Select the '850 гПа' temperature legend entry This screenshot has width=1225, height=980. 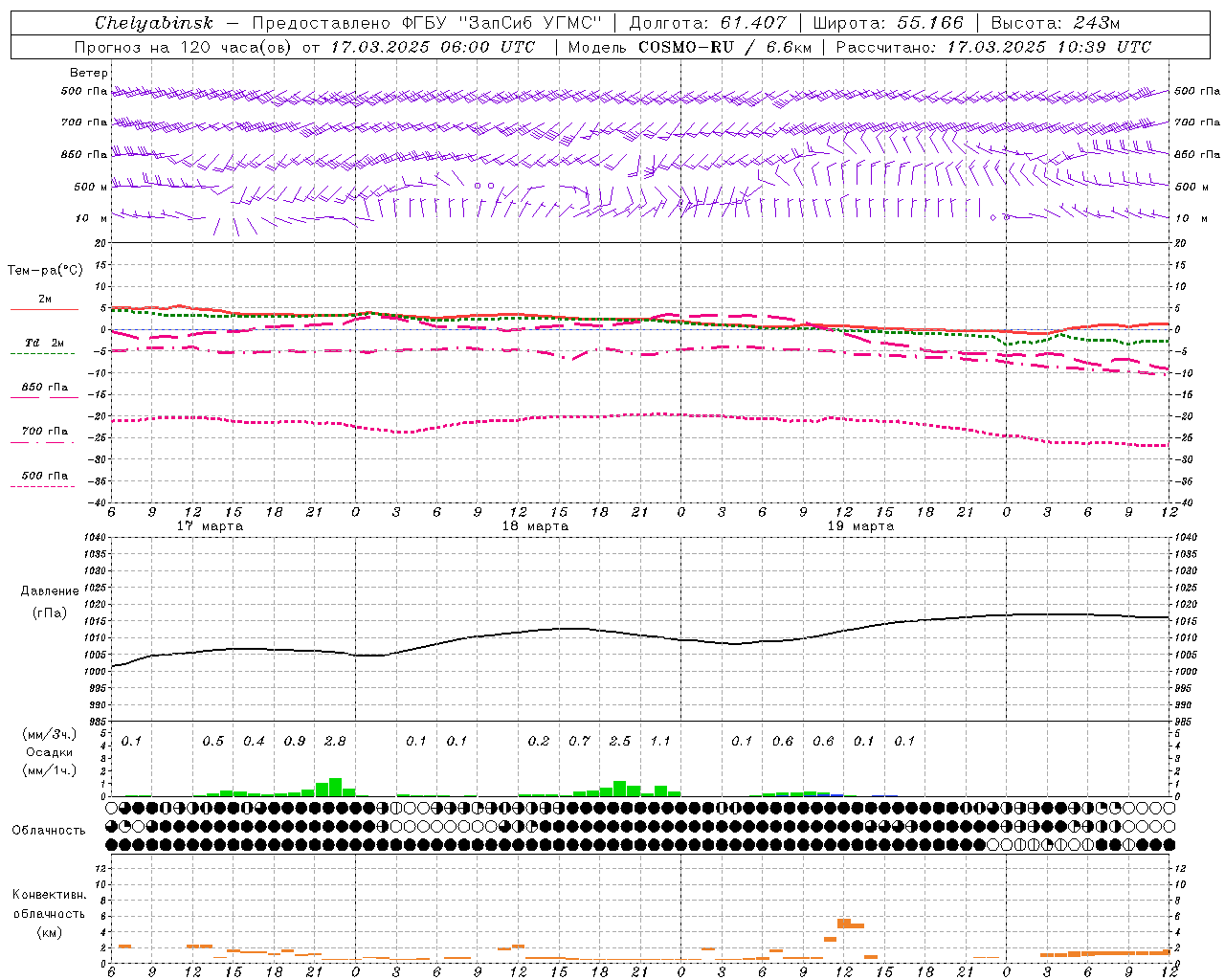coord(44,388)
